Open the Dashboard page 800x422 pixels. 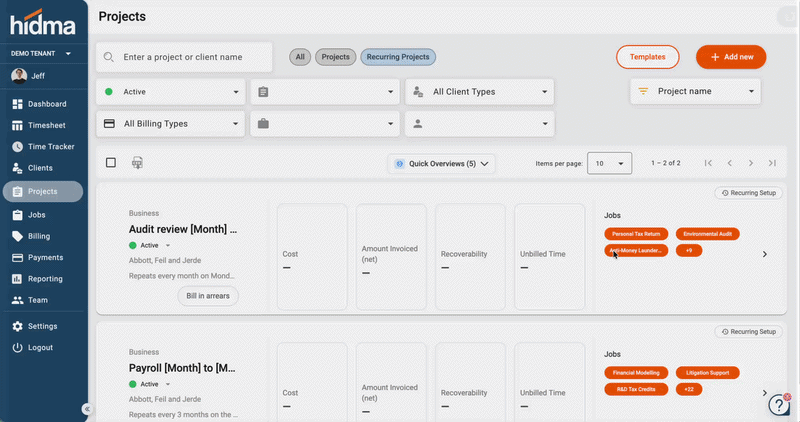46,104
